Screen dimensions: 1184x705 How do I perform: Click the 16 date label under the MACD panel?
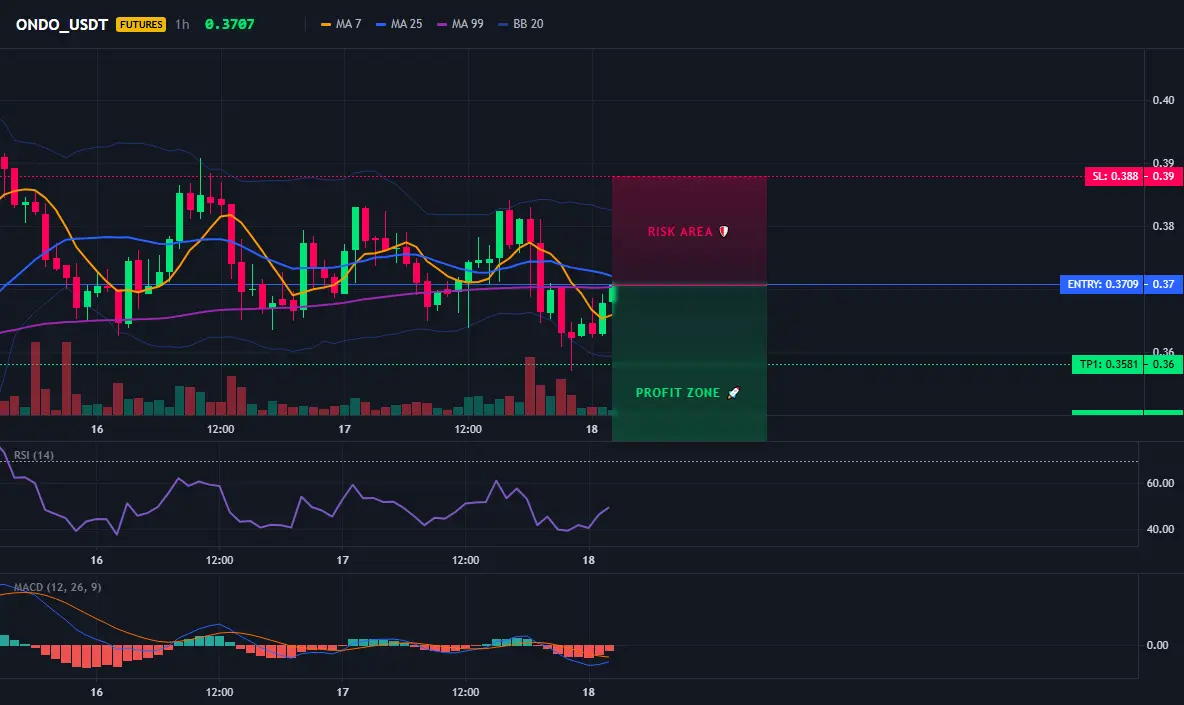coord(97,692)
